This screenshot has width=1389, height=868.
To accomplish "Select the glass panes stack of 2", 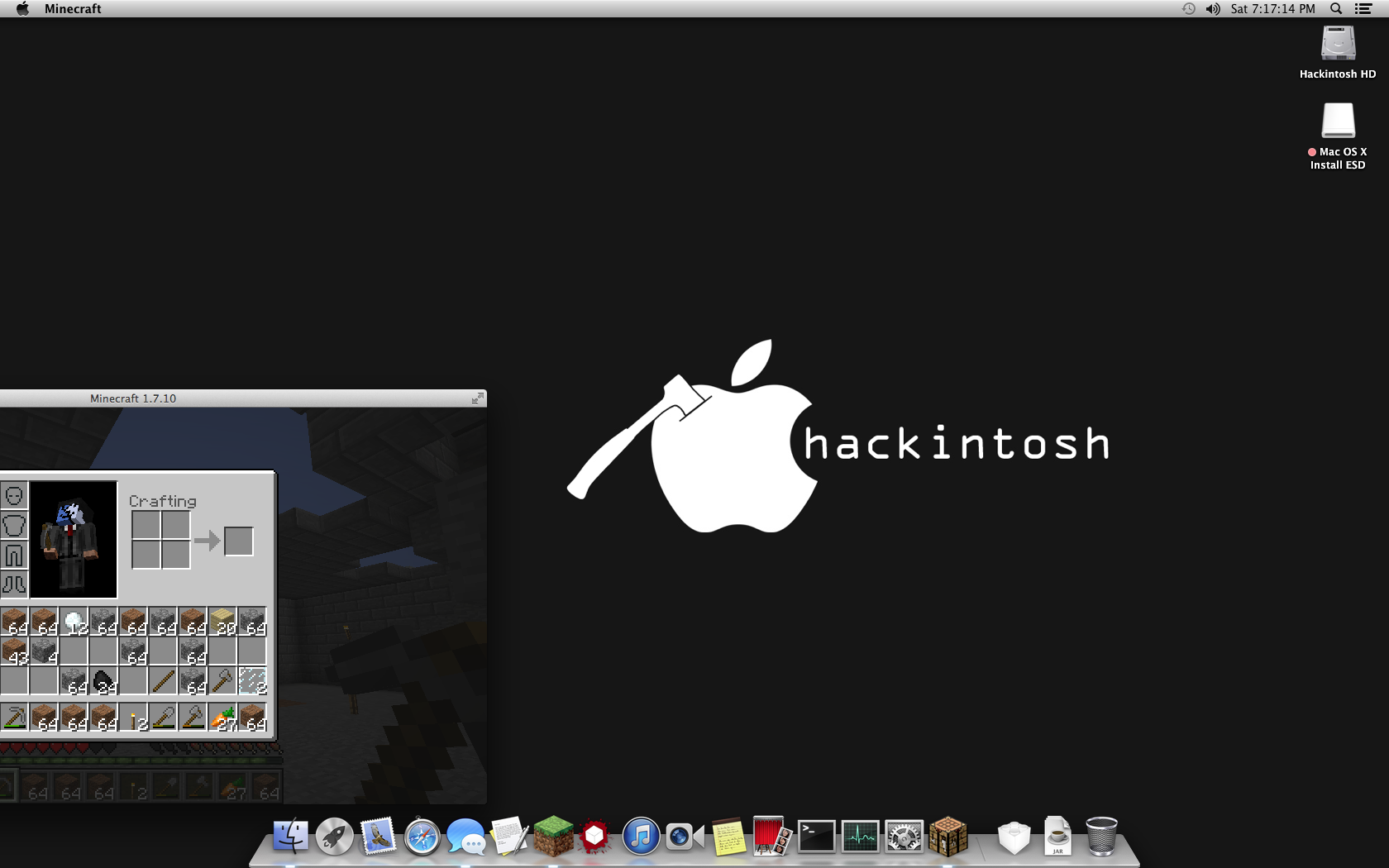I will [x=252, y=681].
